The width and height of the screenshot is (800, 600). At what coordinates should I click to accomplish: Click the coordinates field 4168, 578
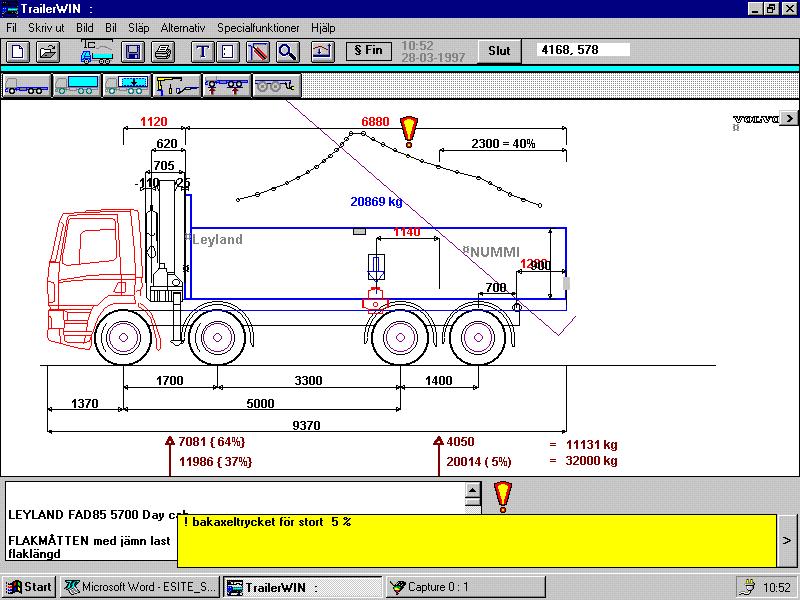pos(583,49)
